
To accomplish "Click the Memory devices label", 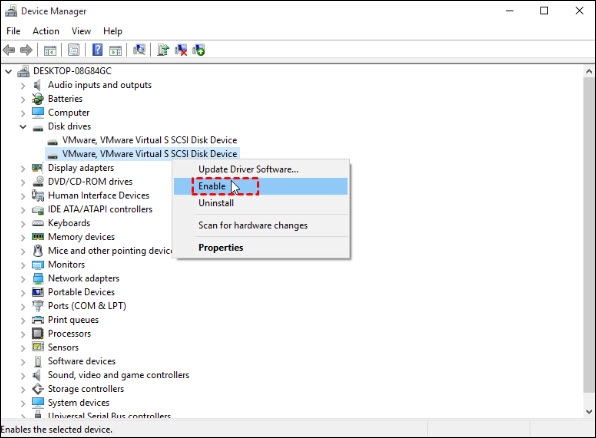I will point(81,237).
